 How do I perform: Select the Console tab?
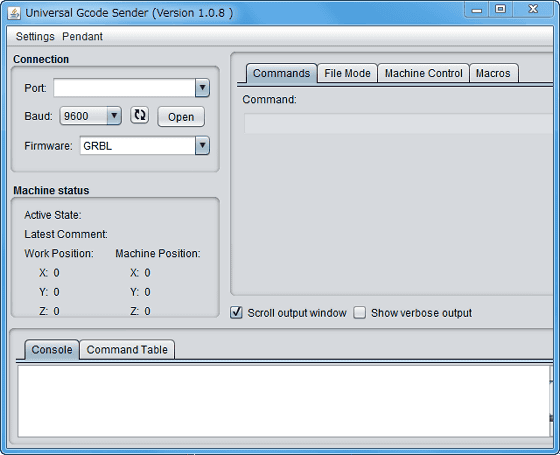click(x=52, y=350)
